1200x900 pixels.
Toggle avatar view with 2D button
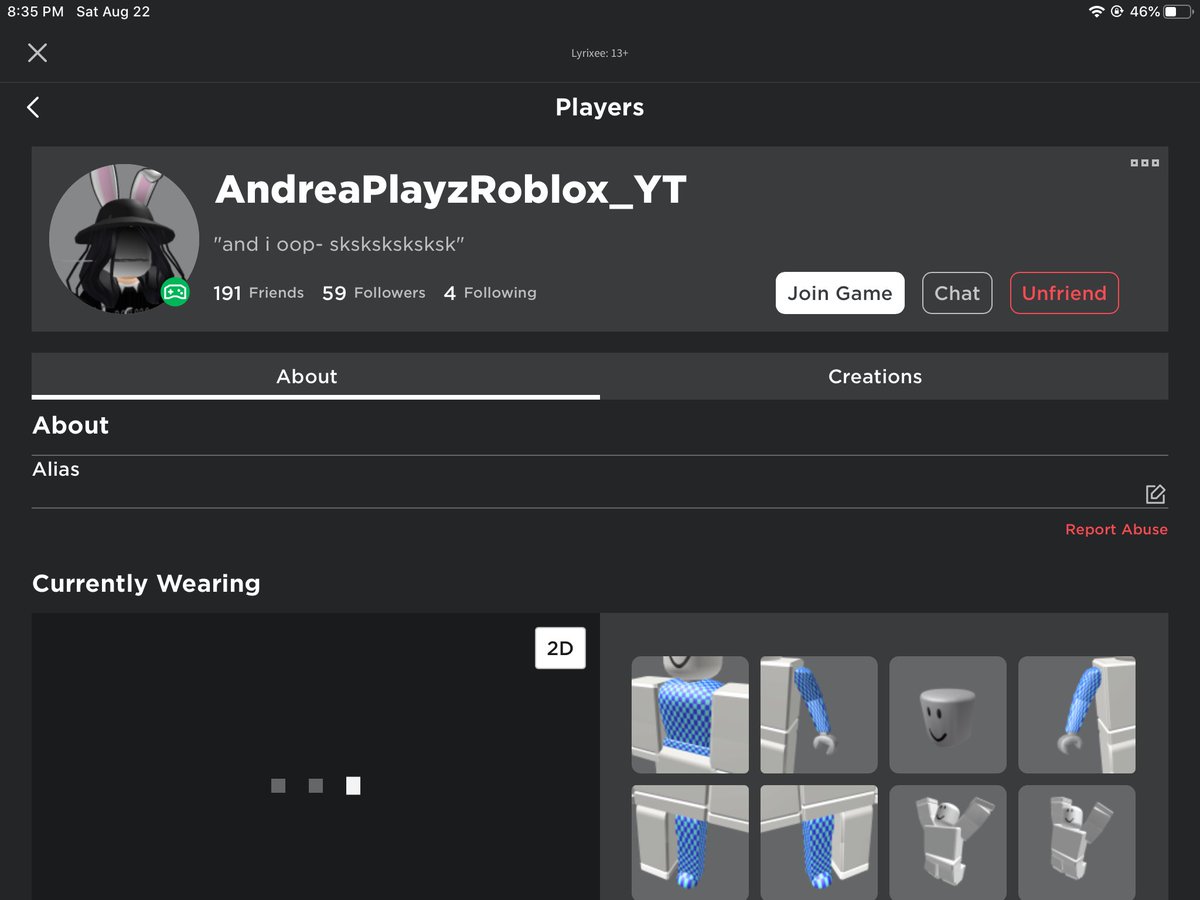560,648
